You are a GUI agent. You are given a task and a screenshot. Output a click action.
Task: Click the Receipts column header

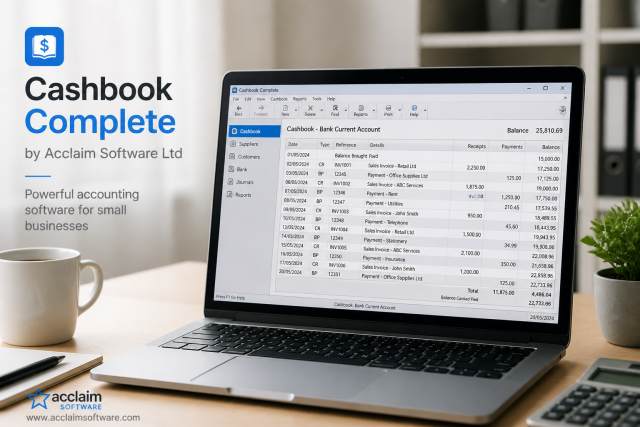pyautogui.click(x=476, y=146)
